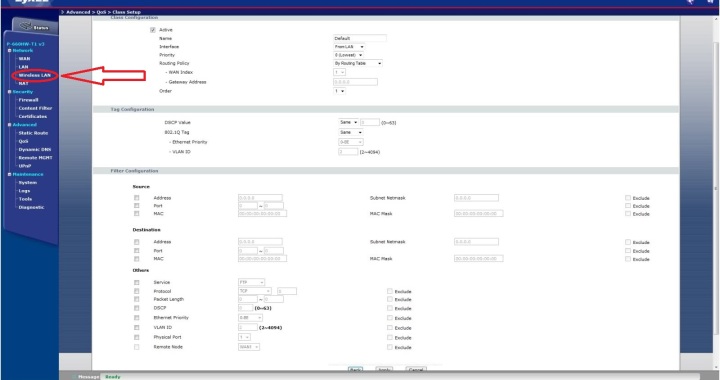Collapse the Maintenance tree section
The image size is (720, 380).
point(9,174)
